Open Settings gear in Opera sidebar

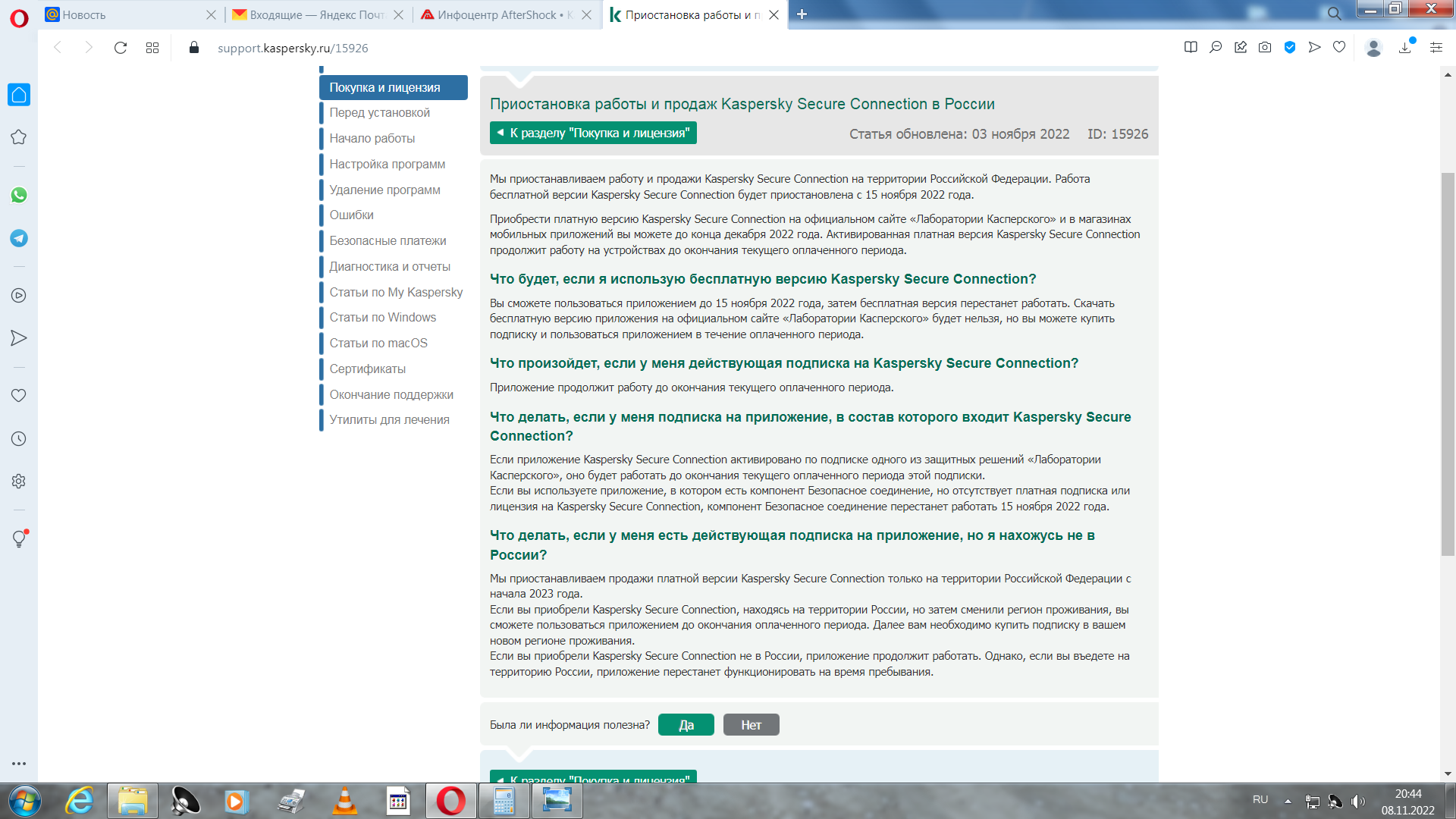click(19, 481)
